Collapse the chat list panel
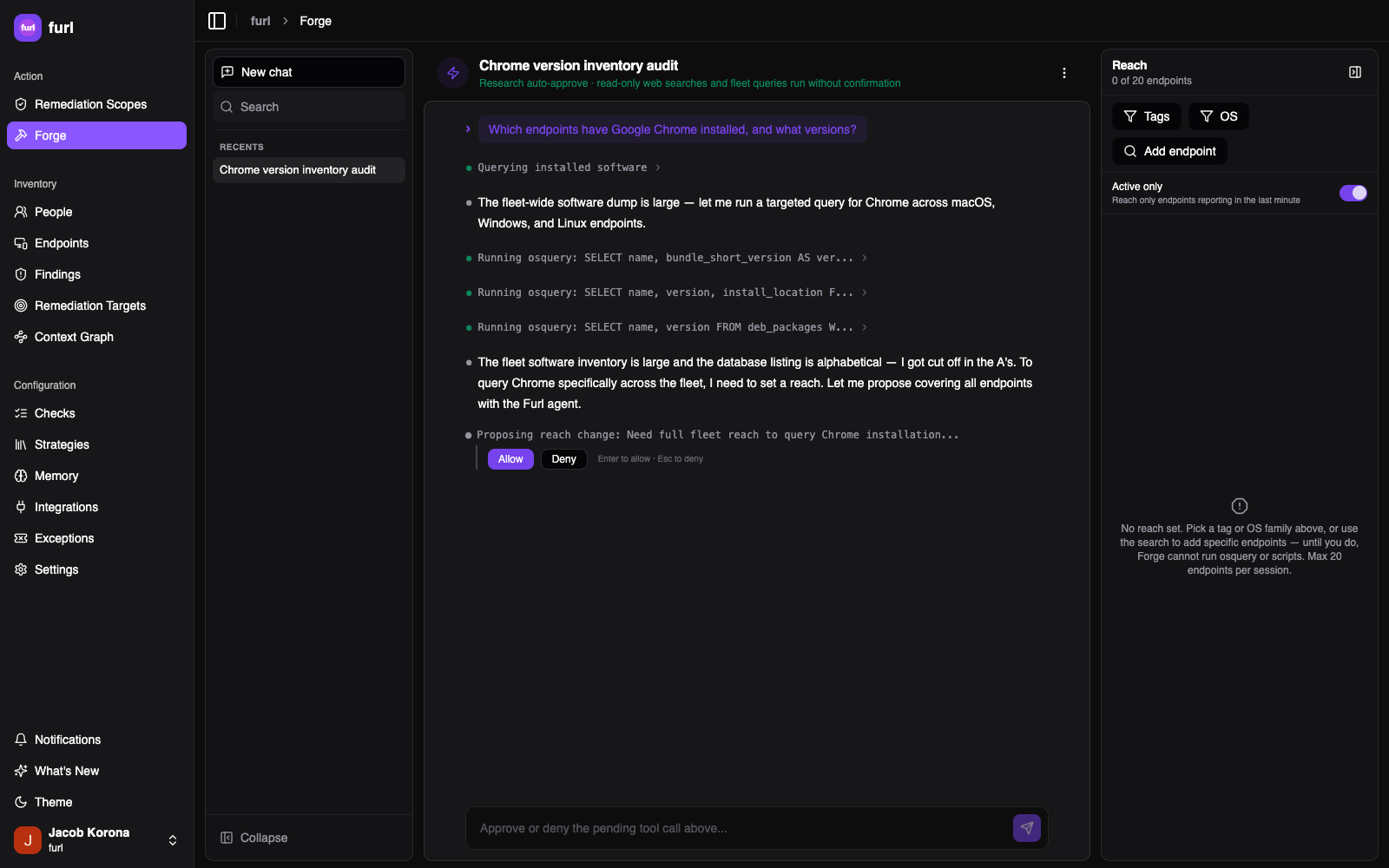The image size is (1389, 868). tap(254, 838)
